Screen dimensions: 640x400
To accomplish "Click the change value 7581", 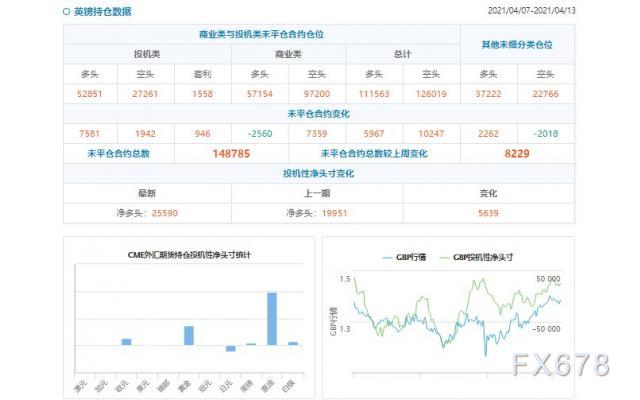I will [90, 134].
